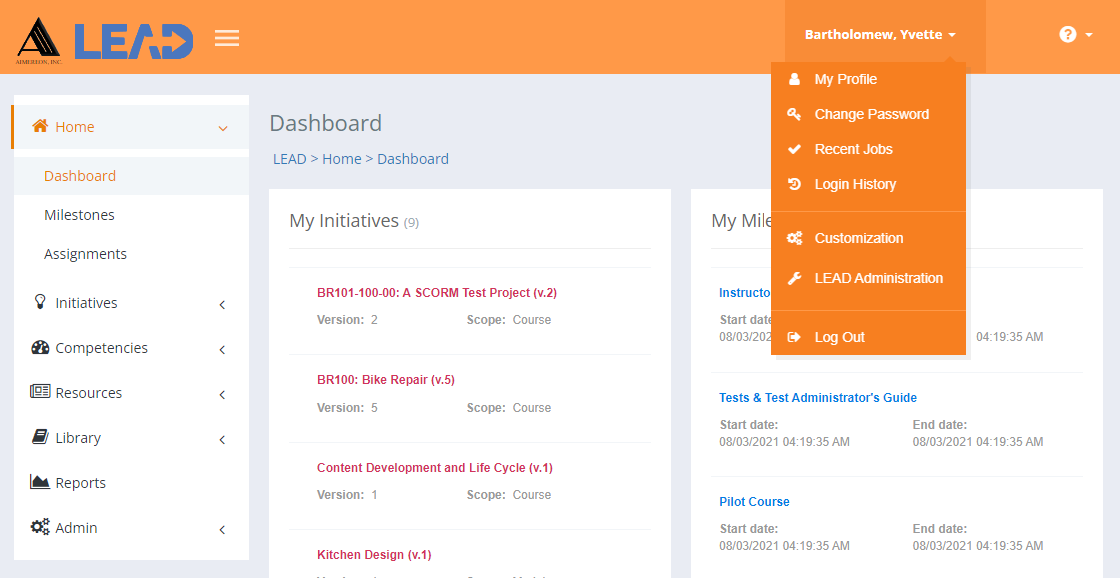The image size is (1120, 578).
Task: Open Assignments in the sidebar
Action: click(86, 254)
